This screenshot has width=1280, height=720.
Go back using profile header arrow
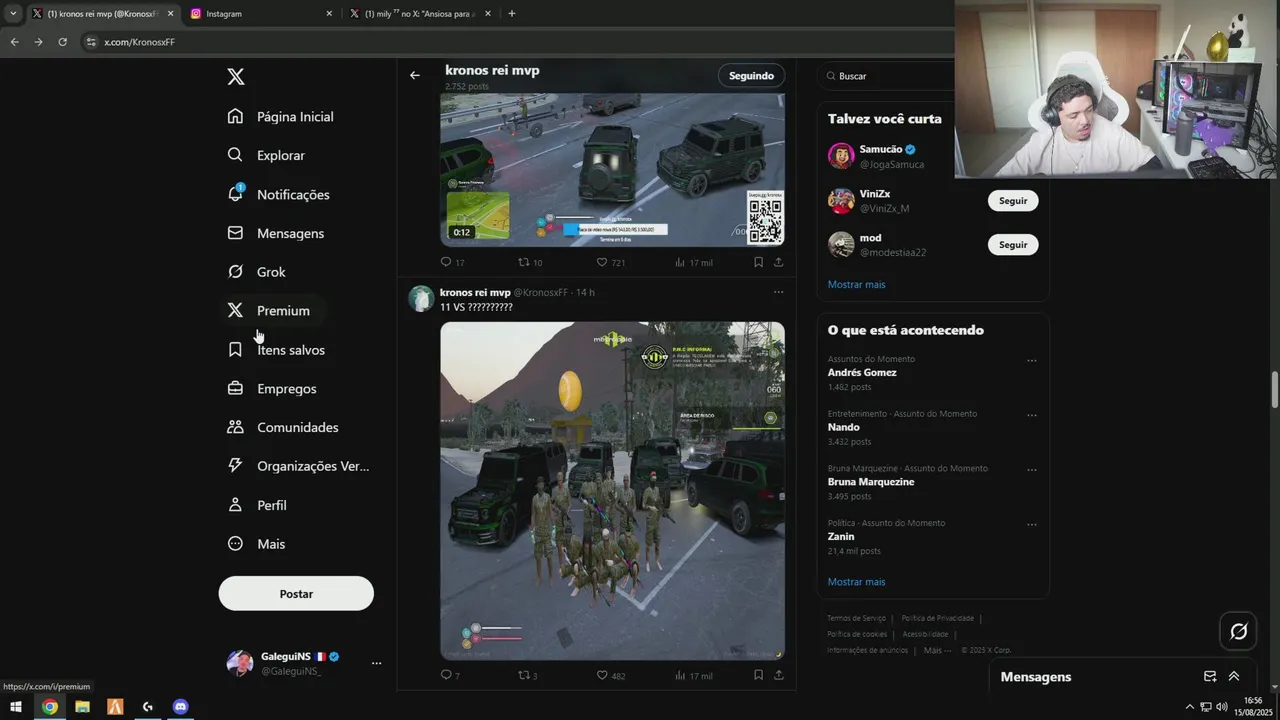[415, 75]
